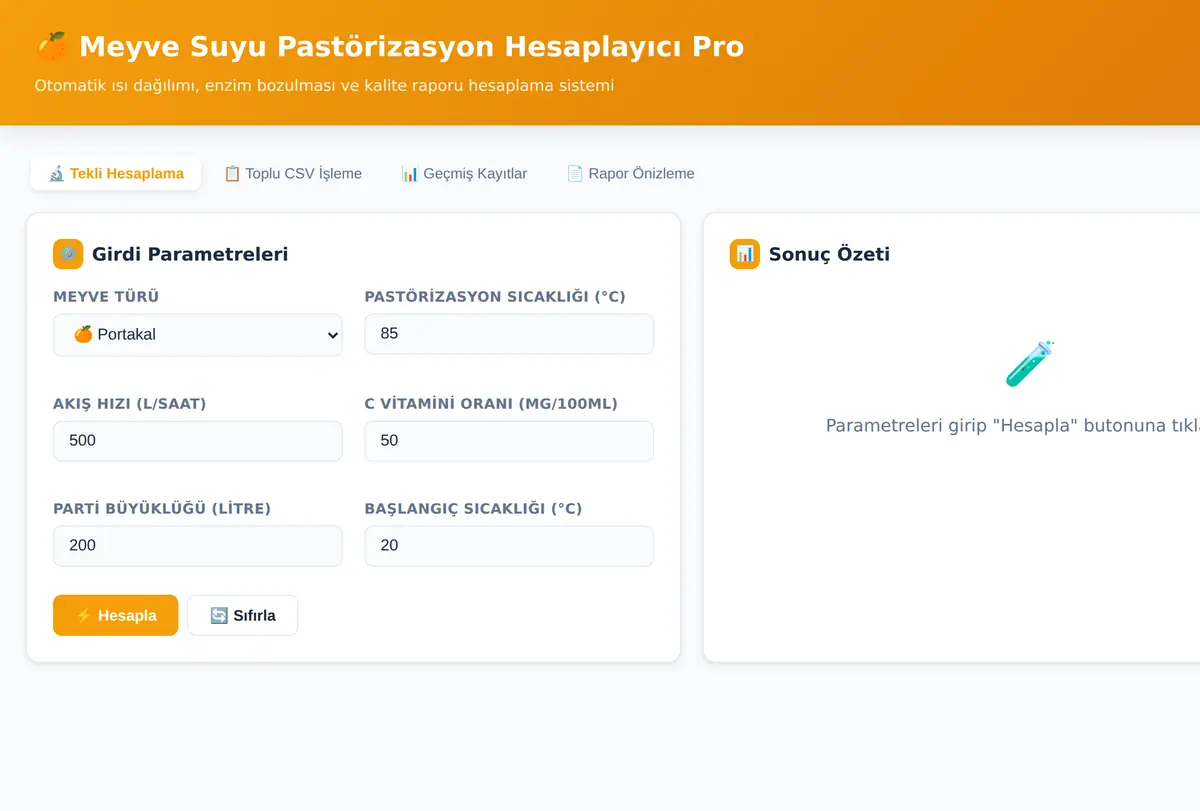Click the gear icon beside Girdi Parametreleri
Screen dimensions: 1200x811
68,254
